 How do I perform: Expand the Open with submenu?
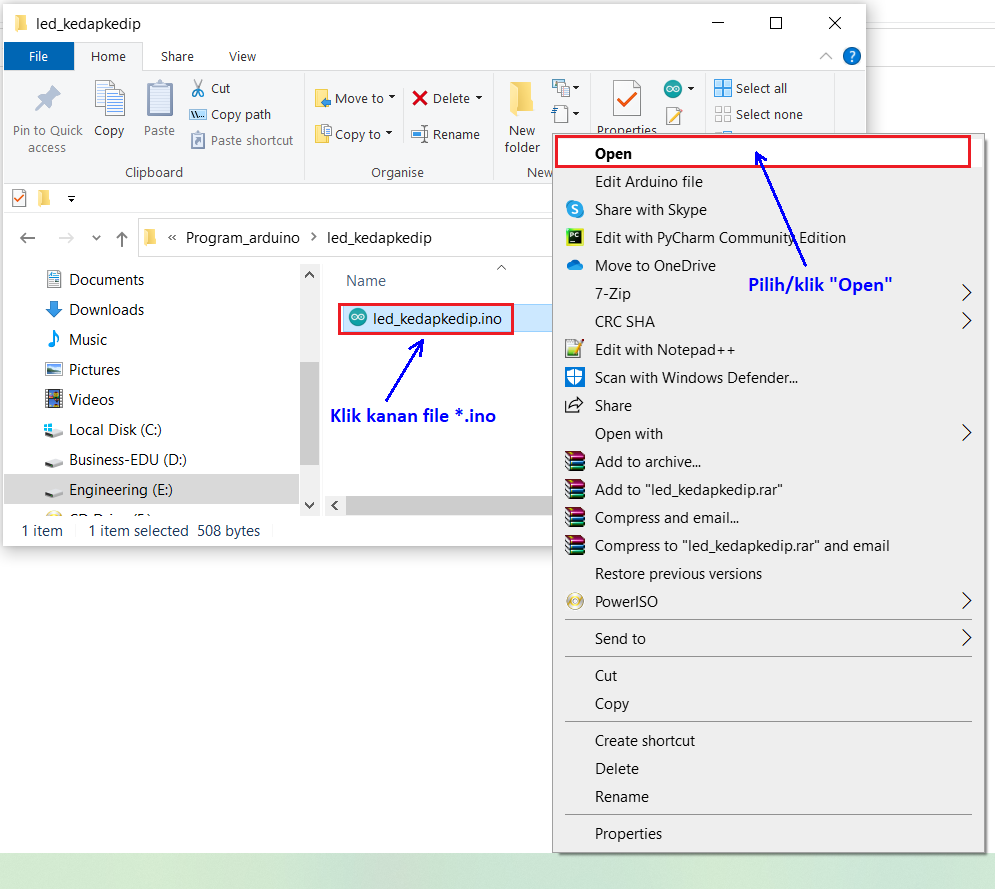click(x=768, y=434)
